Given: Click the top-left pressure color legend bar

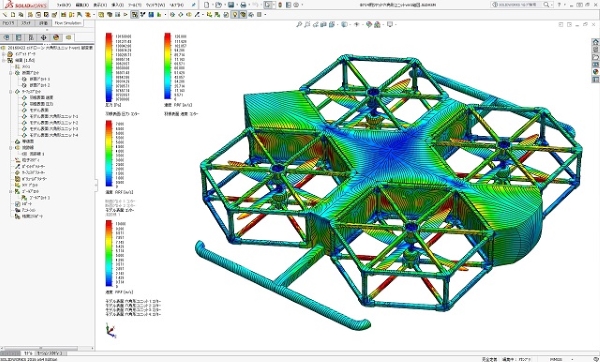Looking at the screenshot, I should (109, 67).
